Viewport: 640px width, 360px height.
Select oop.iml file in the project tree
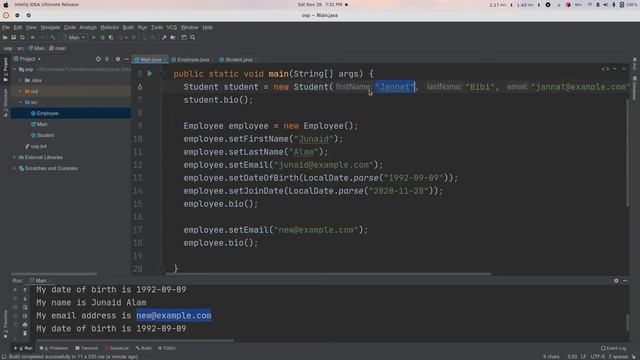click(x=36, y=146)
